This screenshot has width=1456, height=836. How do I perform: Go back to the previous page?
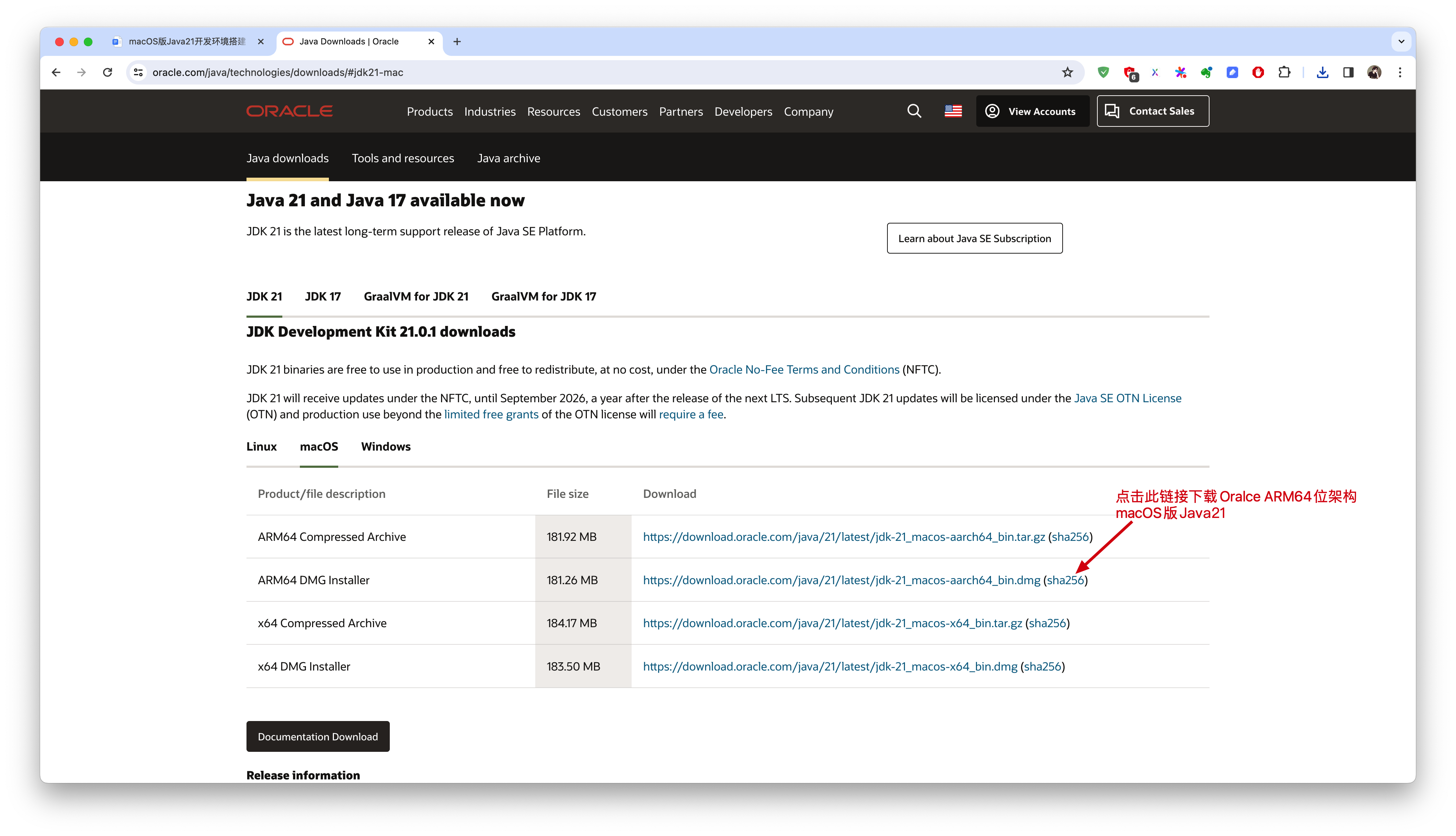coord(56,72)
